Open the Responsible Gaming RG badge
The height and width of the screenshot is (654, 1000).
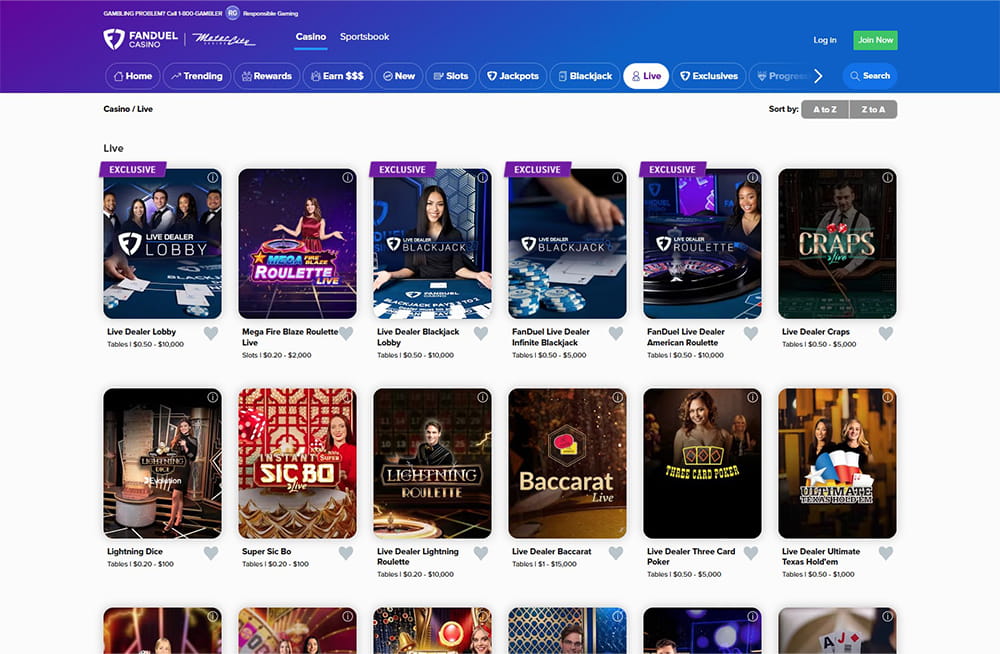pyautogui.click(x=233, y=13)
